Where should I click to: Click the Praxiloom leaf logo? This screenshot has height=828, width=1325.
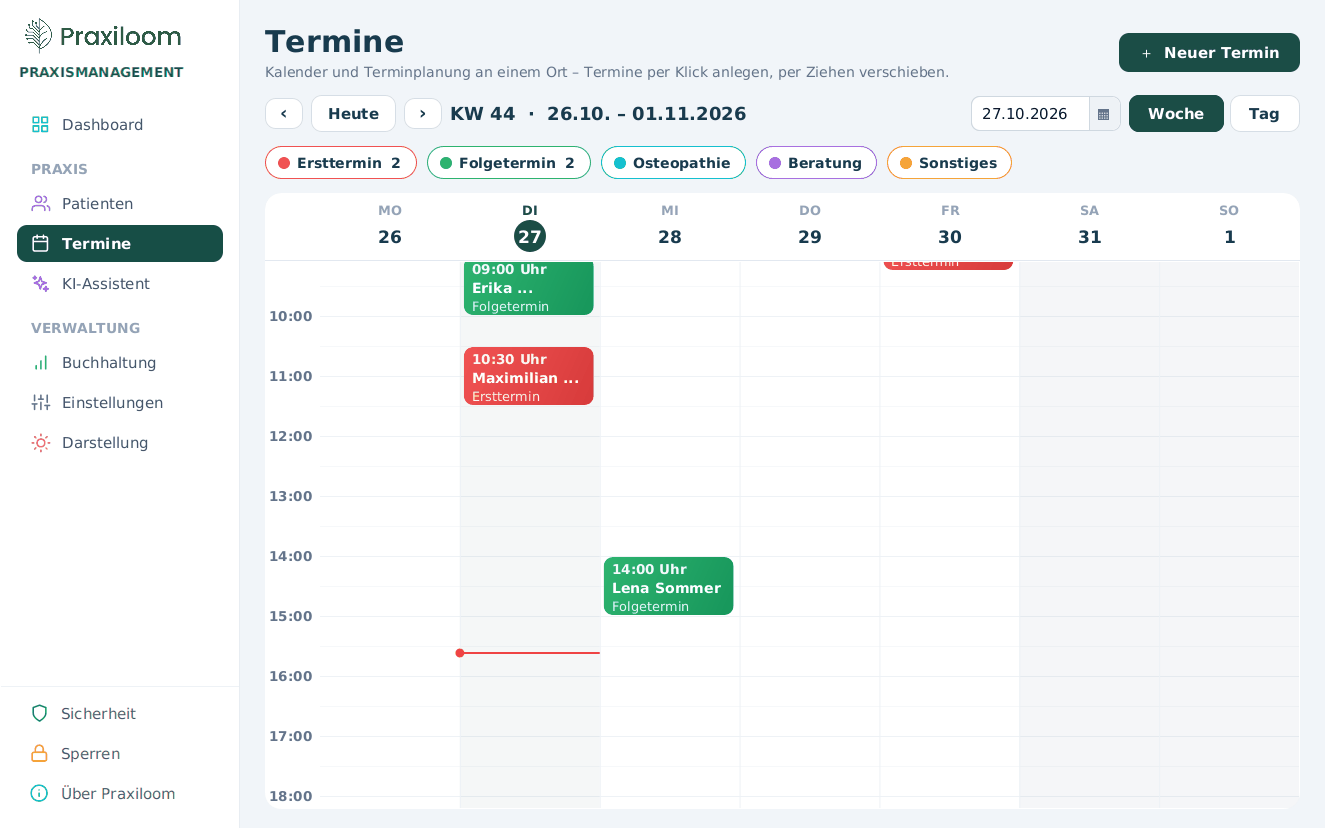pos(38,35)
